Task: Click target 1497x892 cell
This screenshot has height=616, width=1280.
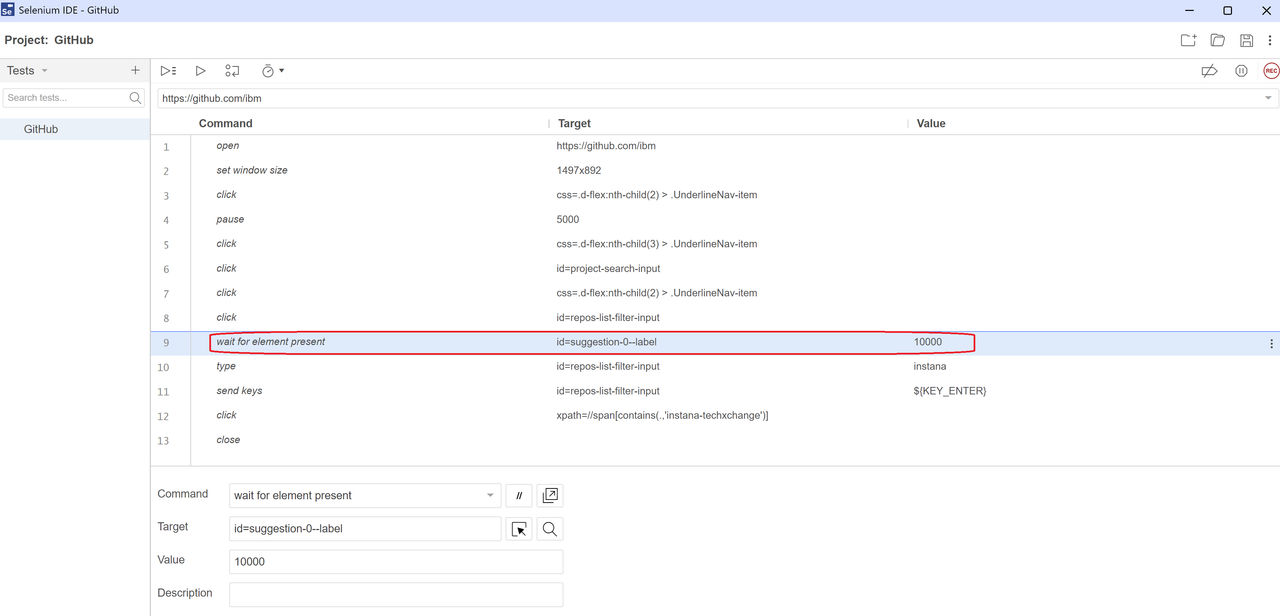Action: (x=579, y=171)
